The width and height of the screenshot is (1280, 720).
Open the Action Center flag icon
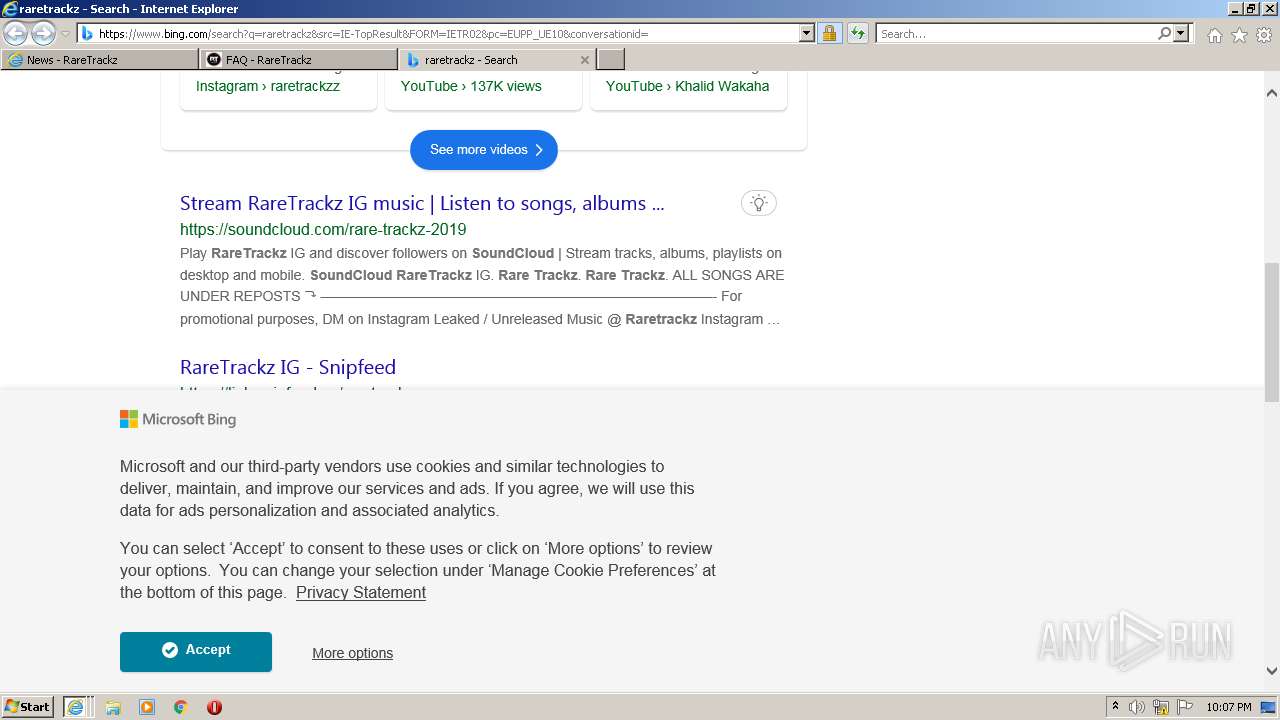click(1185, 707)
